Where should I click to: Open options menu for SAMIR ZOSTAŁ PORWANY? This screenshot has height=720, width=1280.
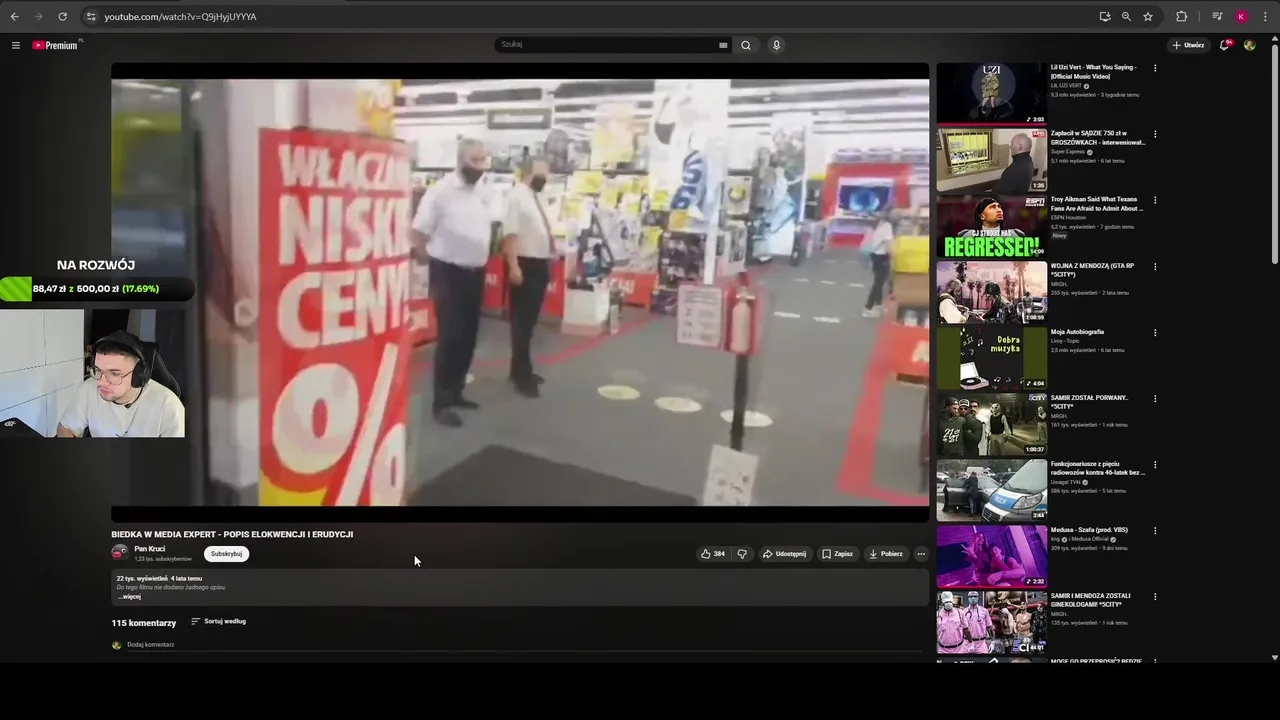[1155, 399]
